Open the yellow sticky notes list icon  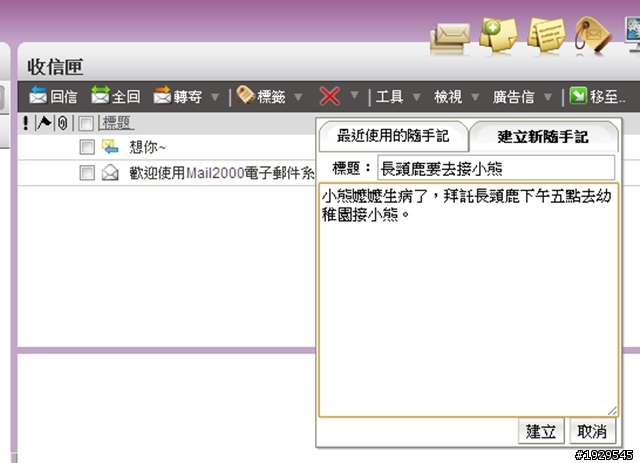tap(547, 35)
